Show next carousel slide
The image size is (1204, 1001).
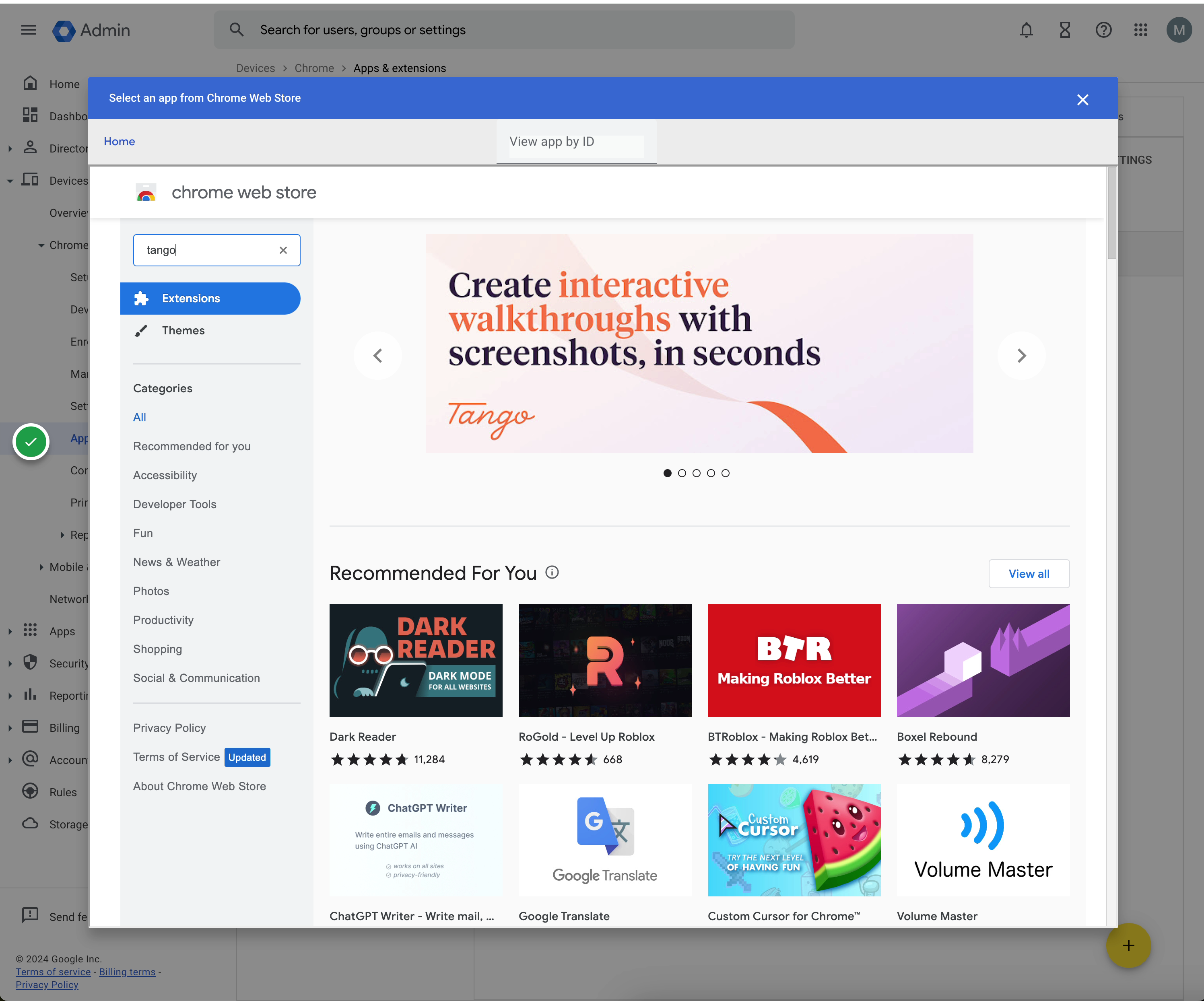[x=1021, y=355]
